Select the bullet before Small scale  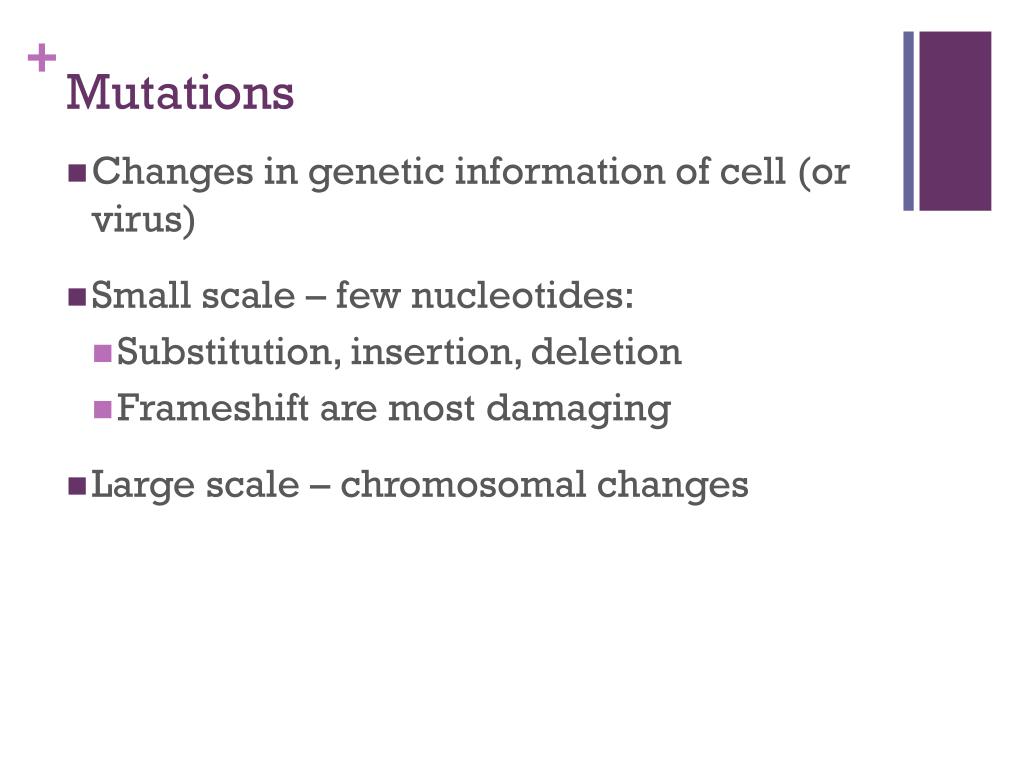(x=77, y=296)
